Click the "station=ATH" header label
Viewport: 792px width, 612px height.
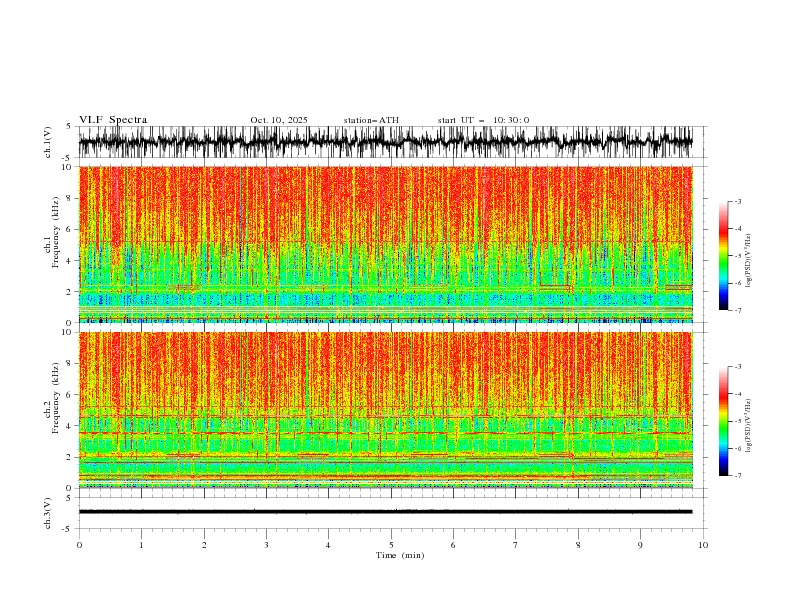point(371,120)
